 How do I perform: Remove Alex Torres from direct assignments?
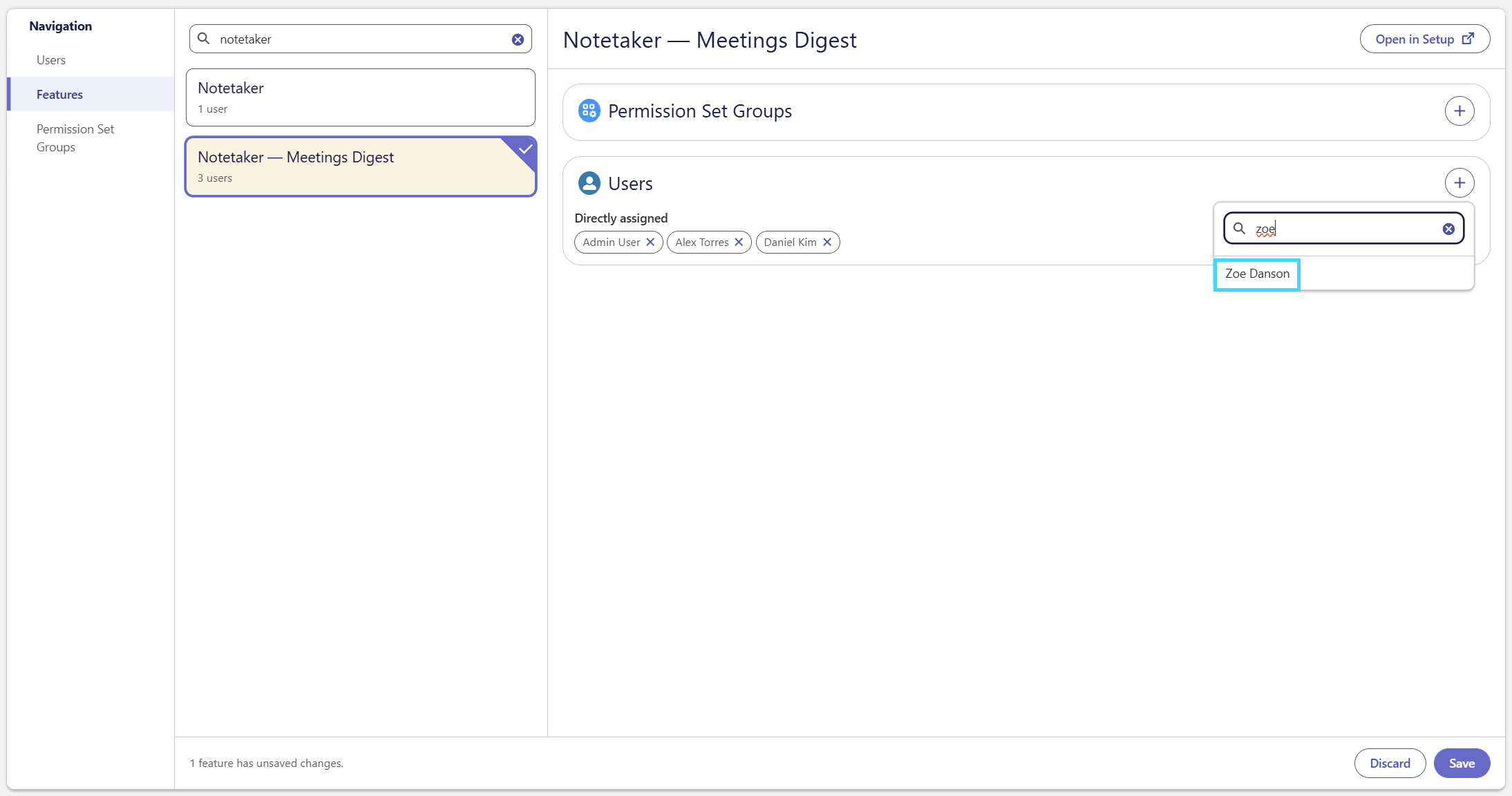pyautogui.click(x=739, y=242)
